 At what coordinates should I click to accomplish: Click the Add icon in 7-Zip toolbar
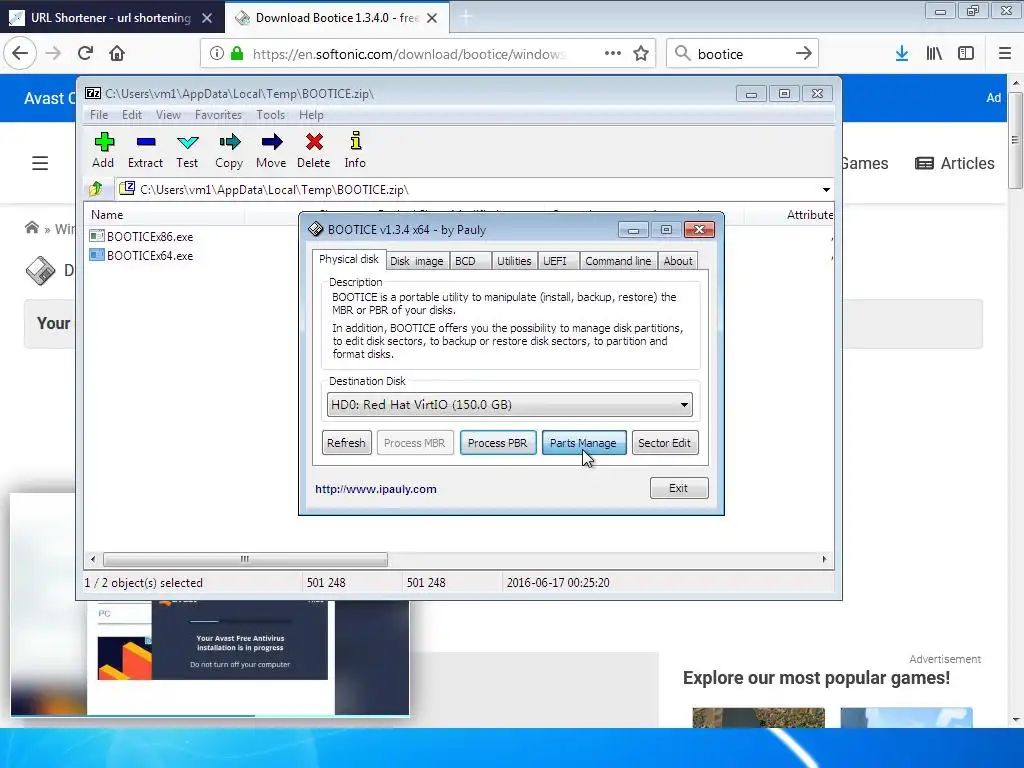tap(103, 150)
